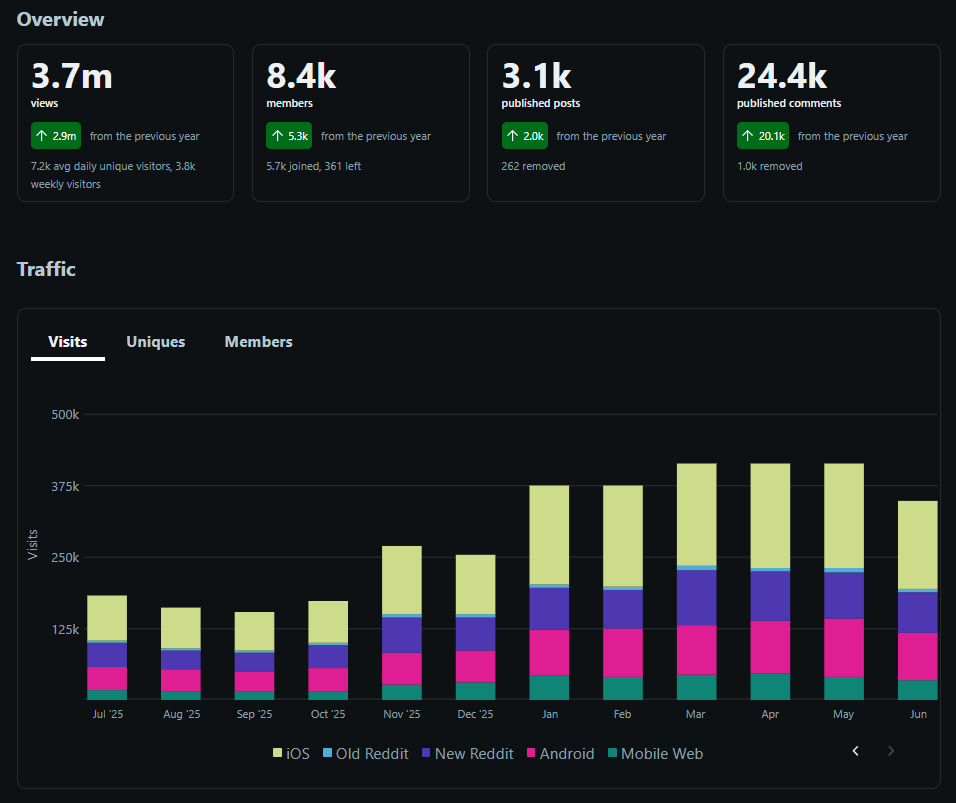Click the iOS yellow-green legend swatch
The height and width of the screenshot is (803, 956).
point(277,753)
